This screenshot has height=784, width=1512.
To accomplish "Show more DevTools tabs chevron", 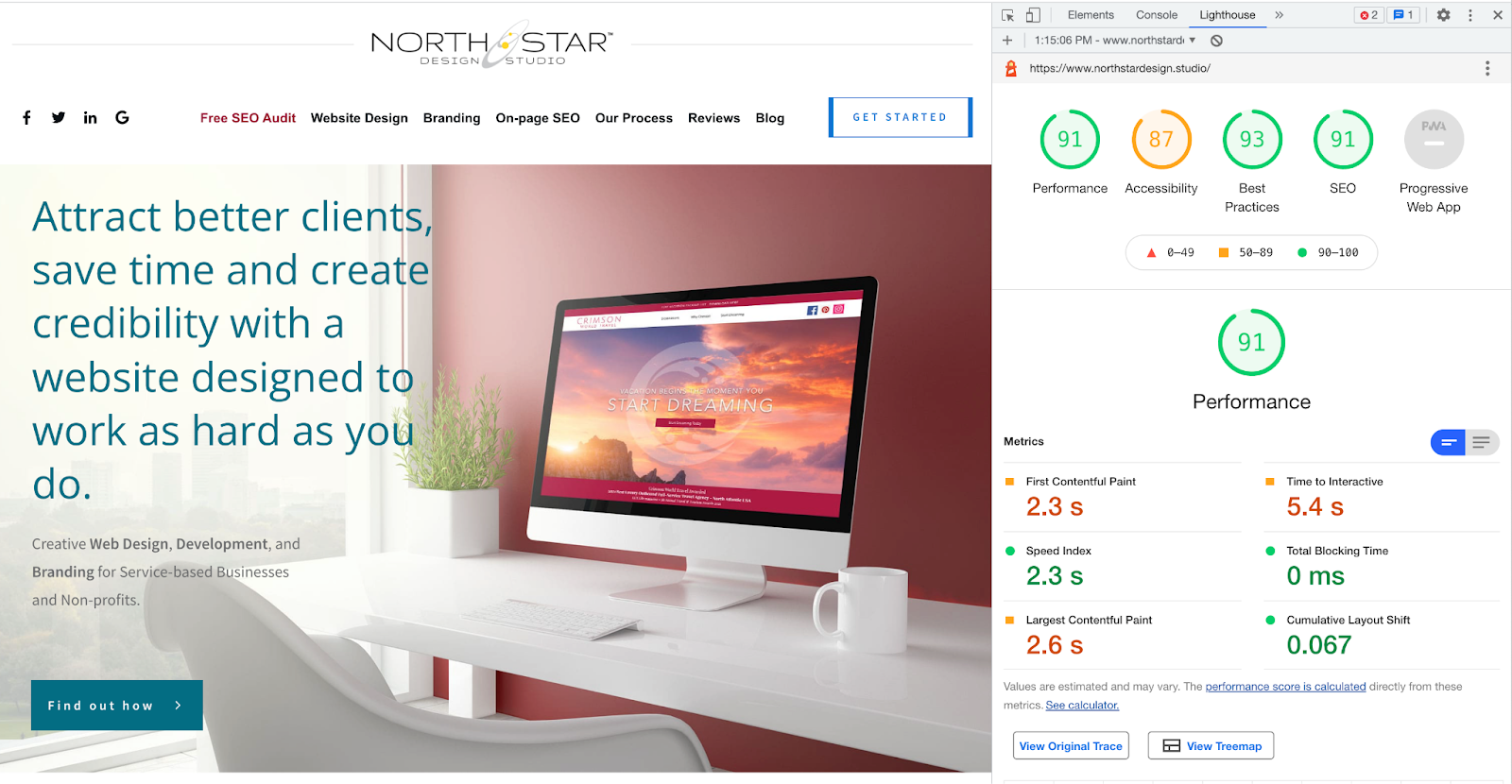I will click(1279, 15).
